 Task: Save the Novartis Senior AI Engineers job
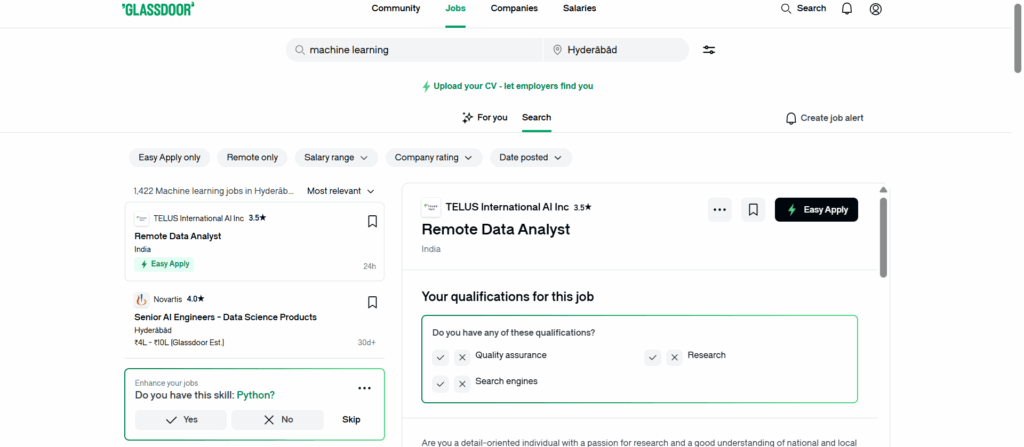tap(372, 302)
